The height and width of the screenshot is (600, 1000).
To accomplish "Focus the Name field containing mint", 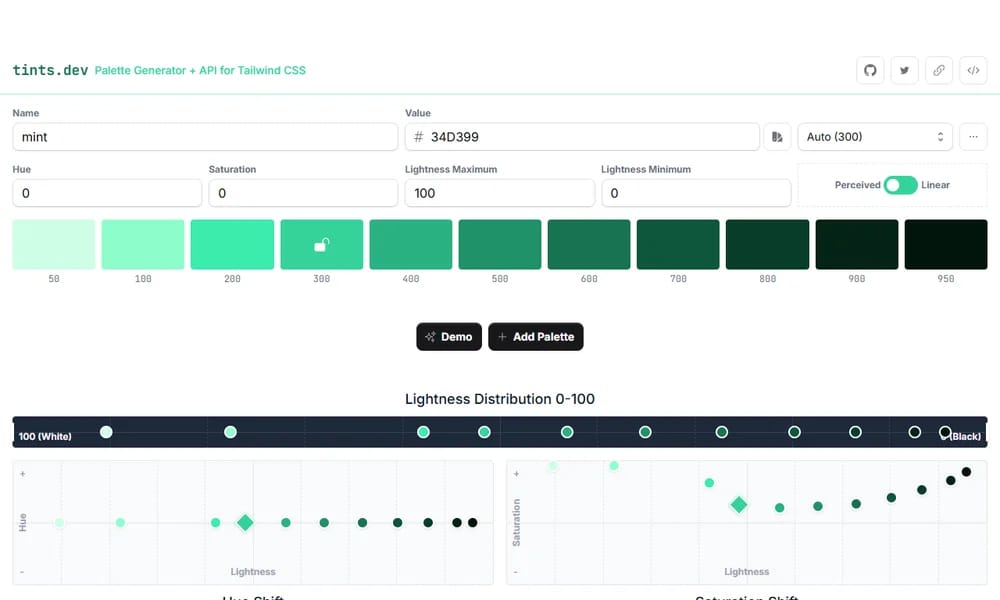I will [205, 137].
